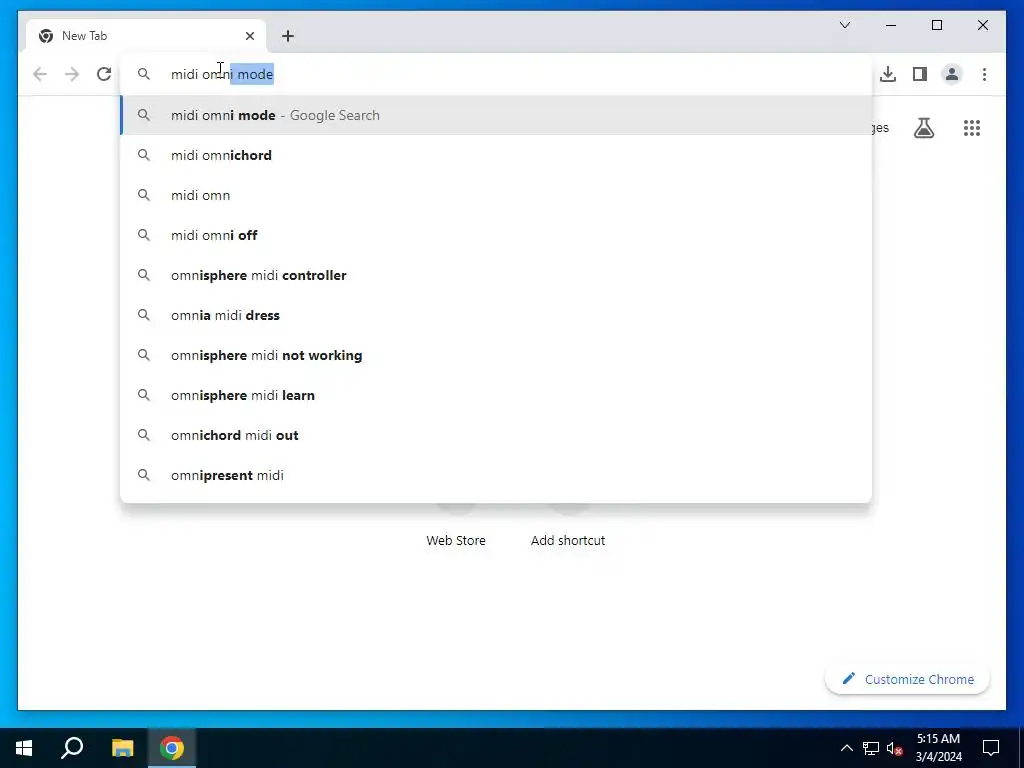Show hidden system tray icons
This screenshot has height=768, width=1024.
click(x=846, y=748)
